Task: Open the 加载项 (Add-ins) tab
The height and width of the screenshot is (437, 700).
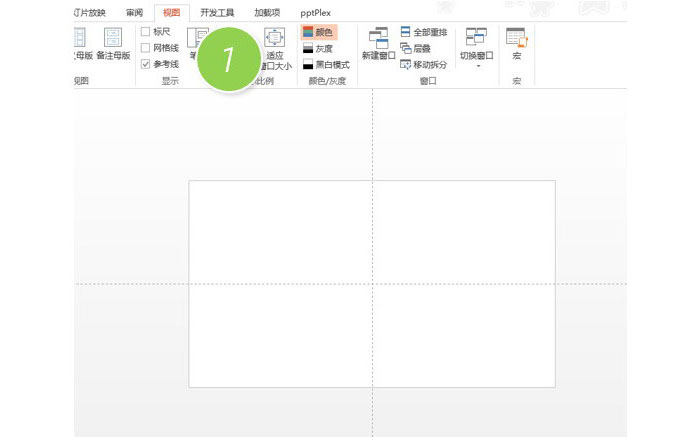Action: (267, 12)
